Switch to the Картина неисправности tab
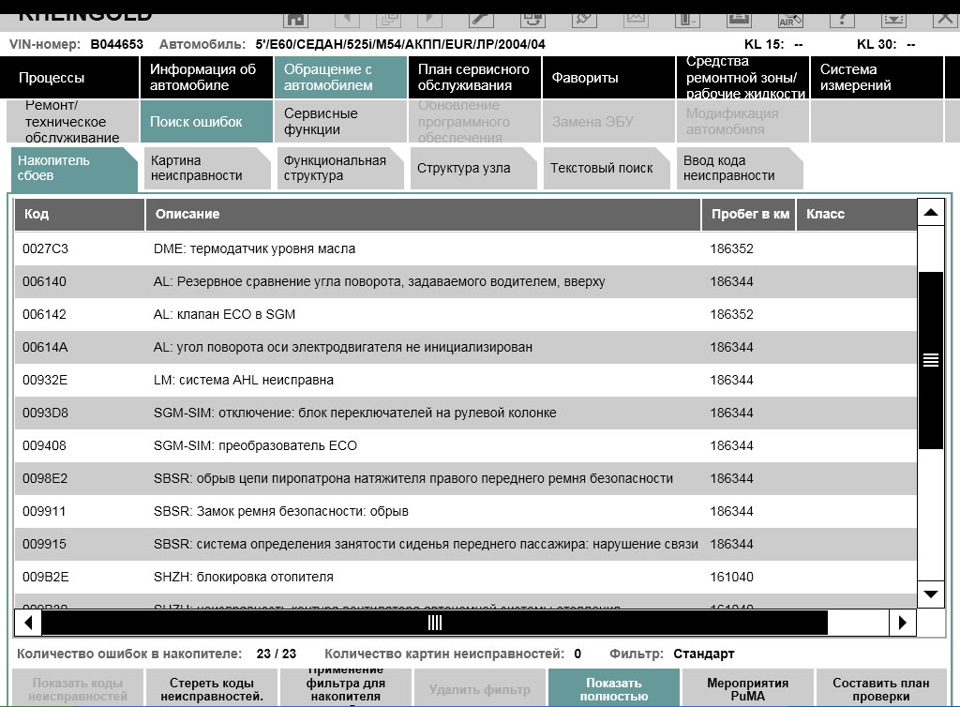 point(207,168)
